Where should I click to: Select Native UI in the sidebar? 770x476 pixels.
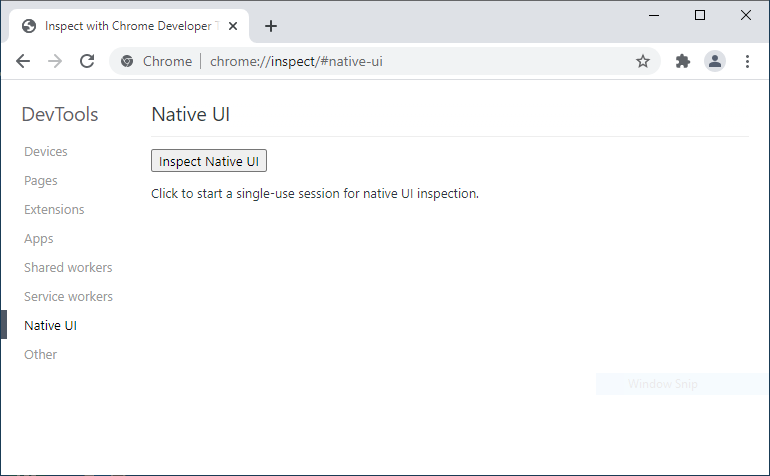point(50,326)
